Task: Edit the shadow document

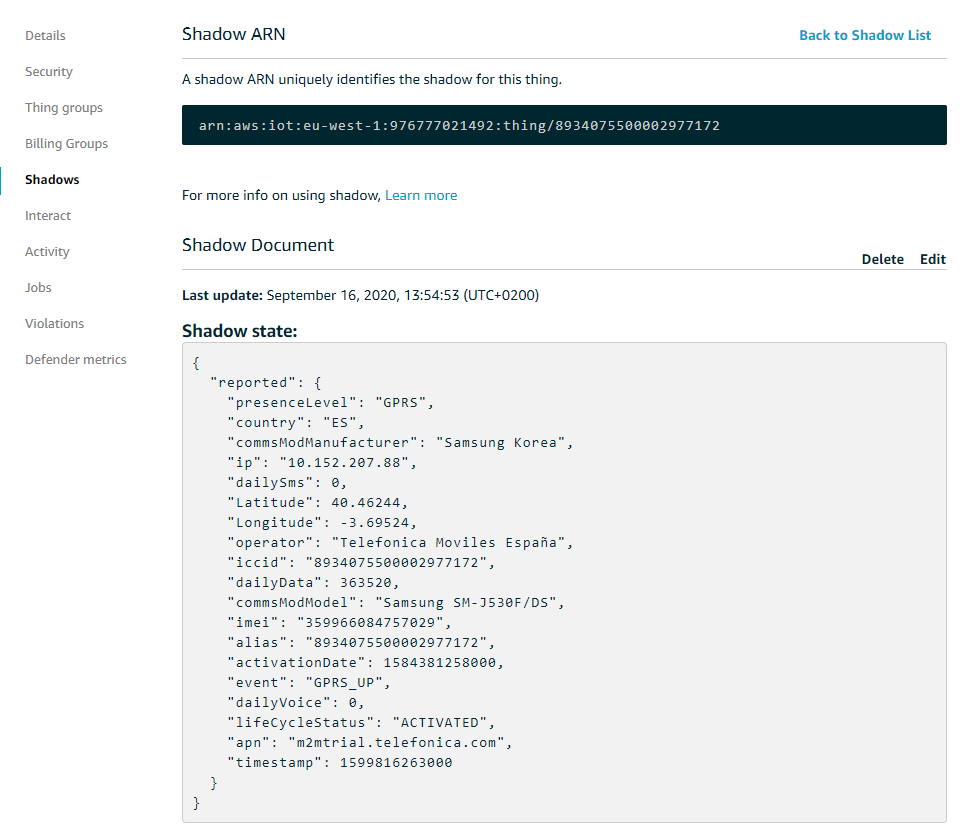Action: (932, 259)
